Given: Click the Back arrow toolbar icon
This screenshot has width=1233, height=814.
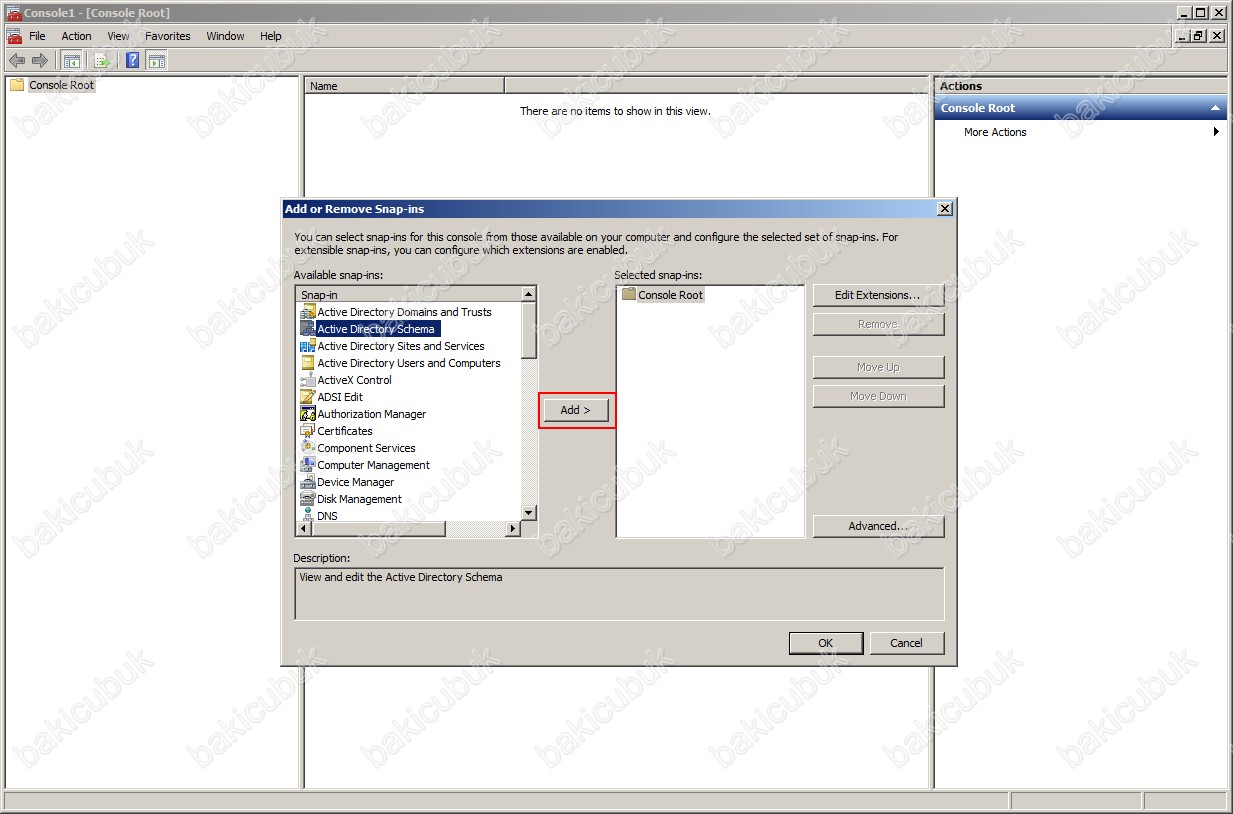Looking at the screenshot, I should tap(17, 60).
